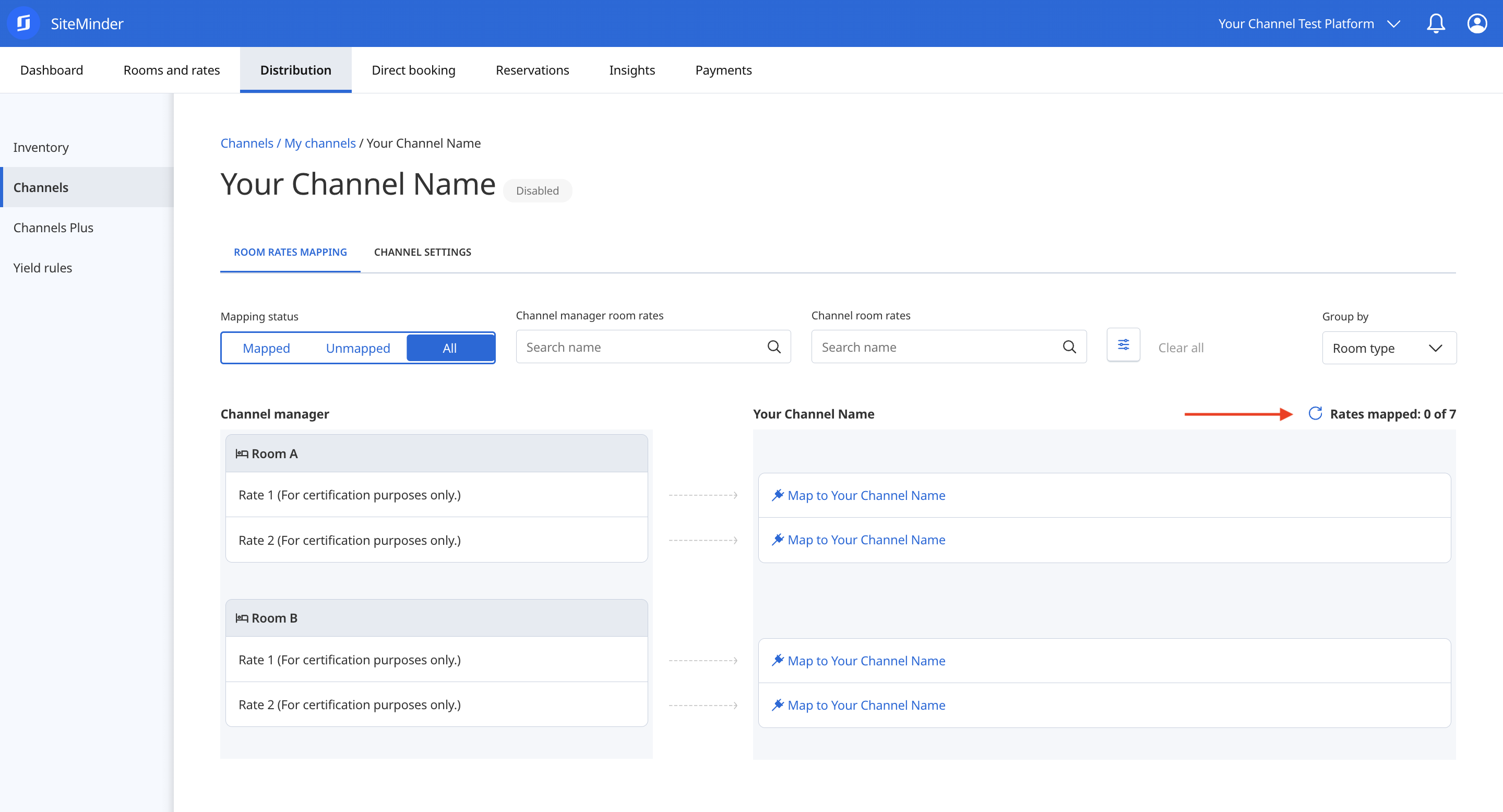The height and width of the screenshot is (812, 1503).
Task: Focus the Channel room rates search field
Action: tap(949, 347)
